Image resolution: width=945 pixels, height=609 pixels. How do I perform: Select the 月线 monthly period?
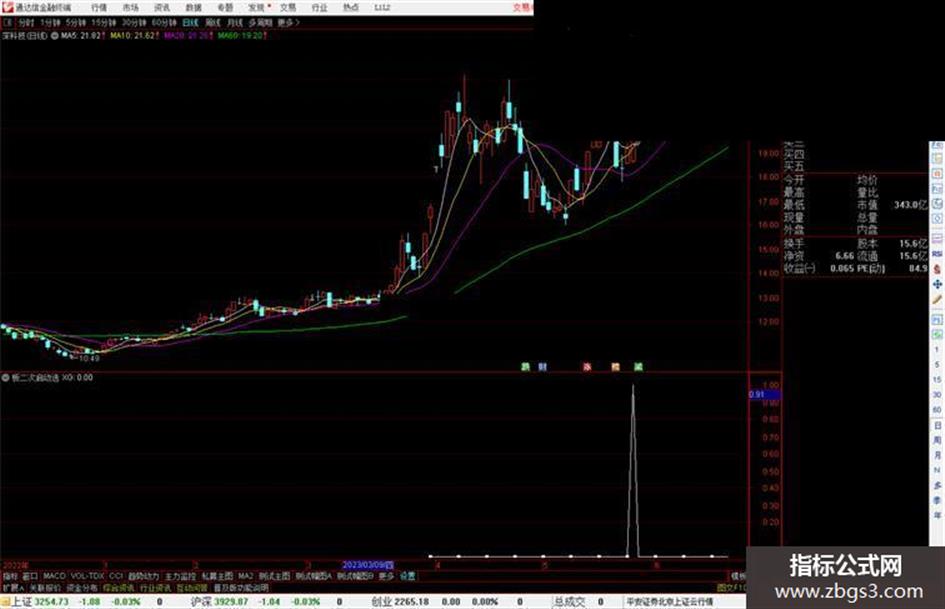pyautogui.click(x=235, y=22)
